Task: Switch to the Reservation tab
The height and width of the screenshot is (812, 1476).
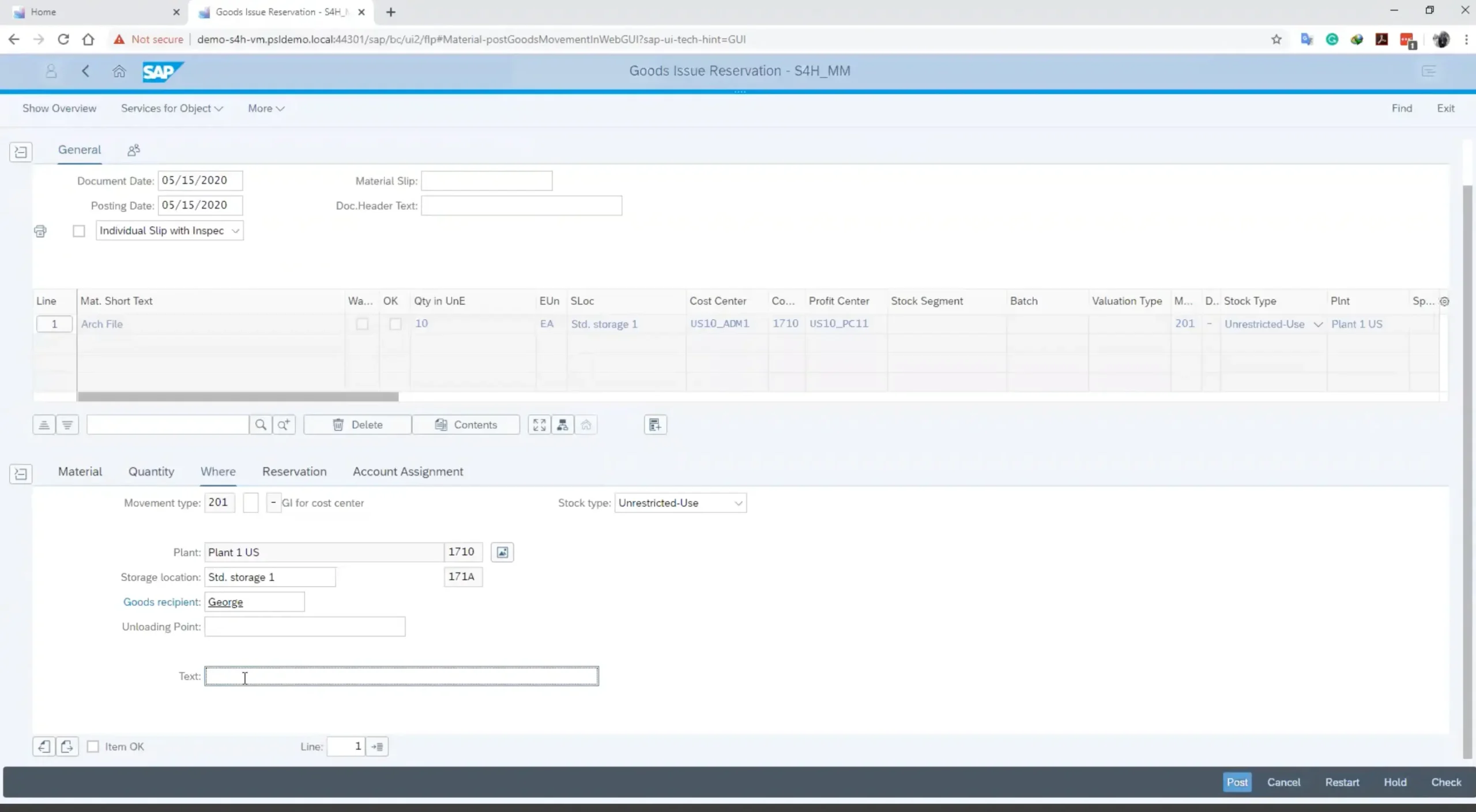Action: click(x=294, y=471)
